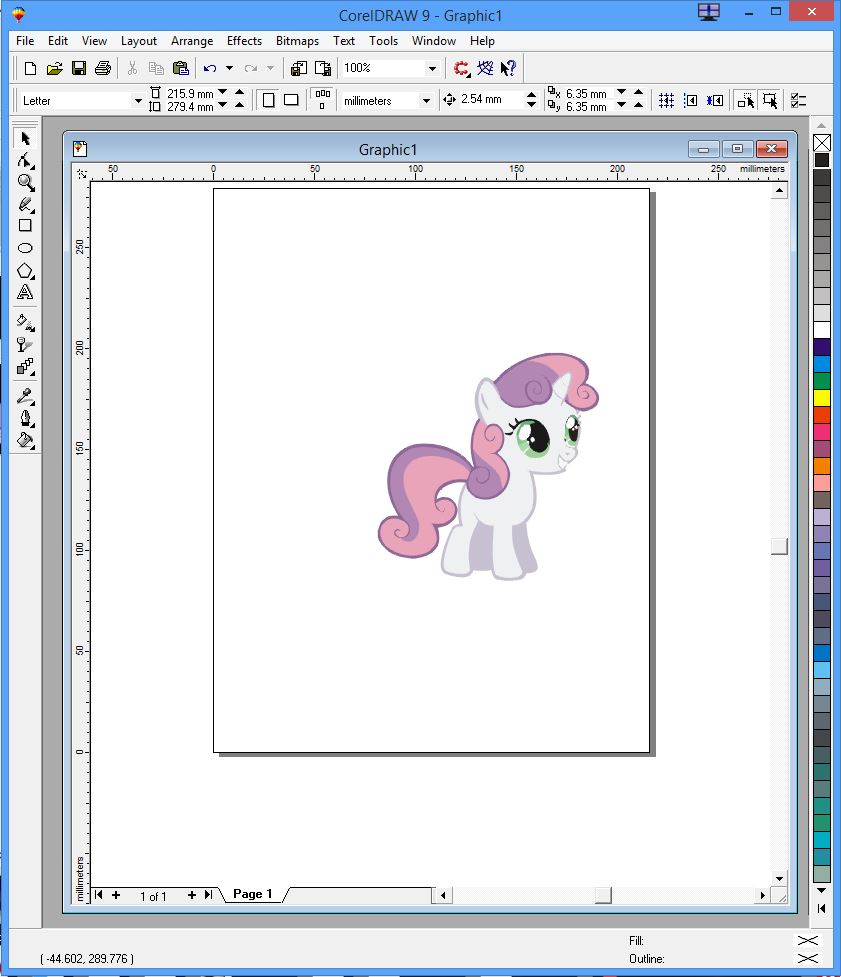Enable Treat As Filled option
The height and width of the screenshot is (977, 841).
click(x=745, y=100)
